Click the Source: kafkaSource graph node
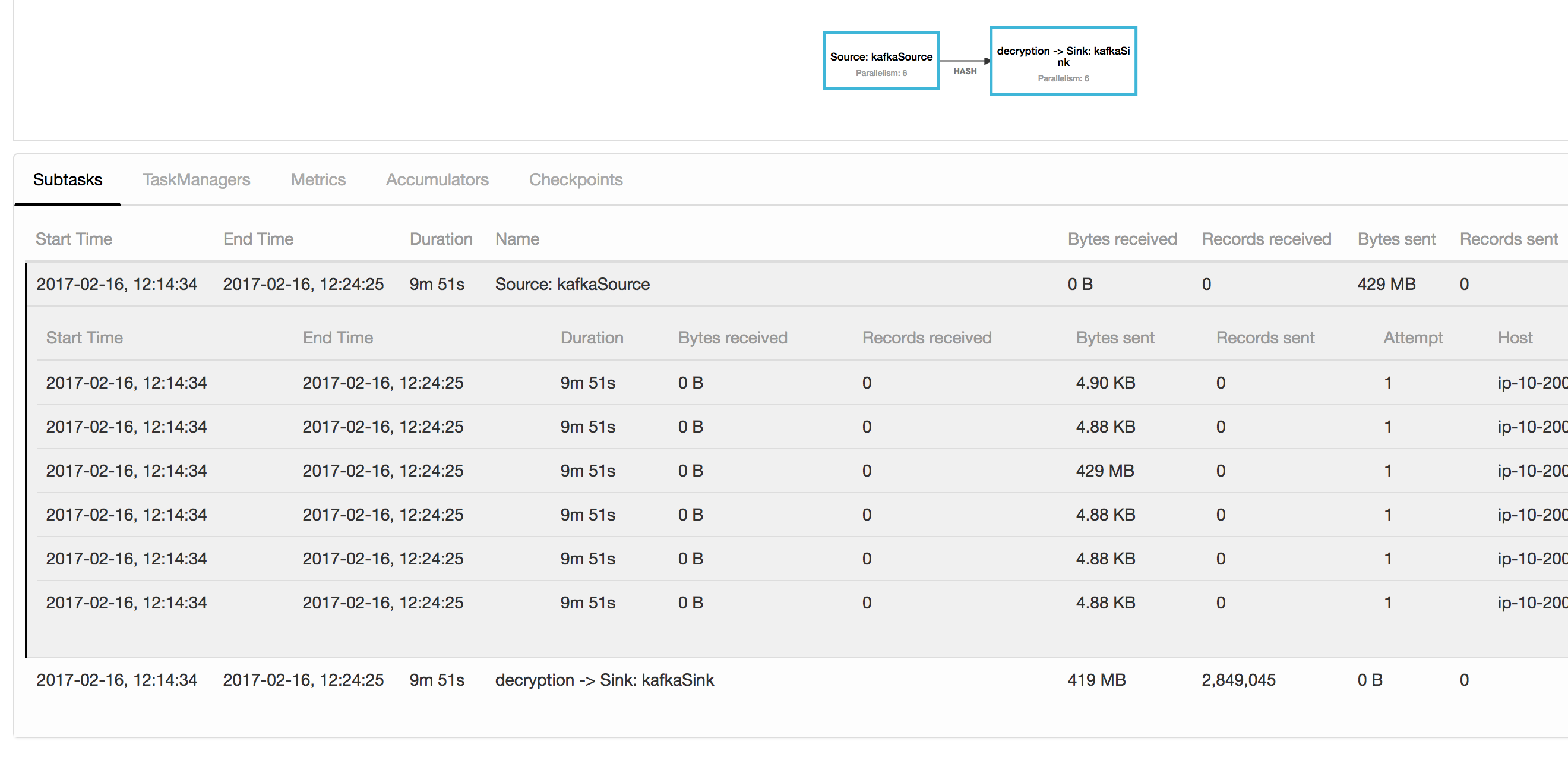The image size is (1568, 757). pyautogui.click(x=881, y=61)
